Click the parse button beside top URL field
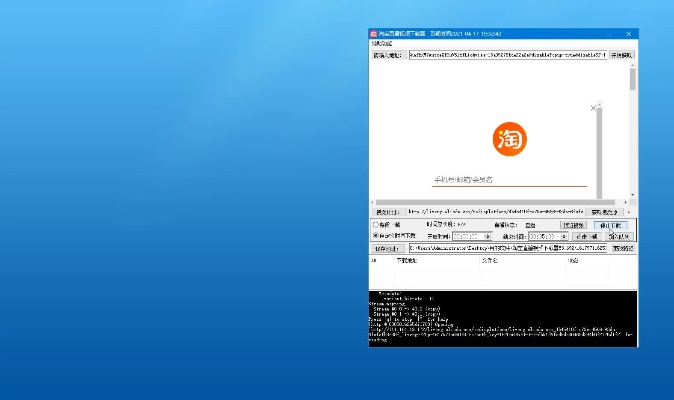 click(622, 55)
